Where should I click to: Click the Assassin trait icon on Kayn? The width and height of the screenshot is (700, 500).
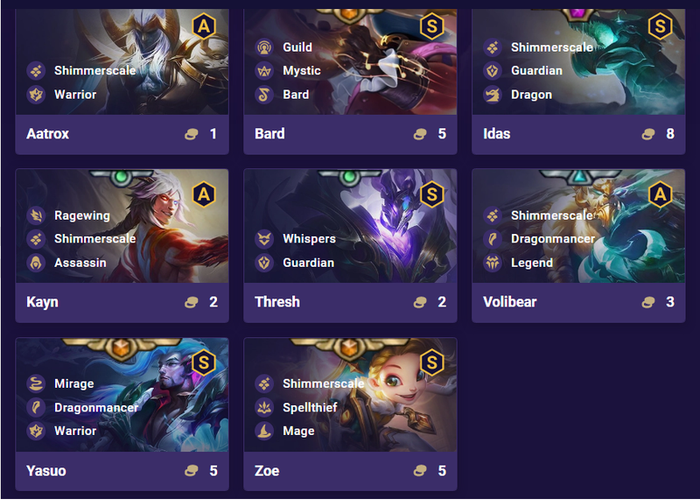tap(36, 262)
